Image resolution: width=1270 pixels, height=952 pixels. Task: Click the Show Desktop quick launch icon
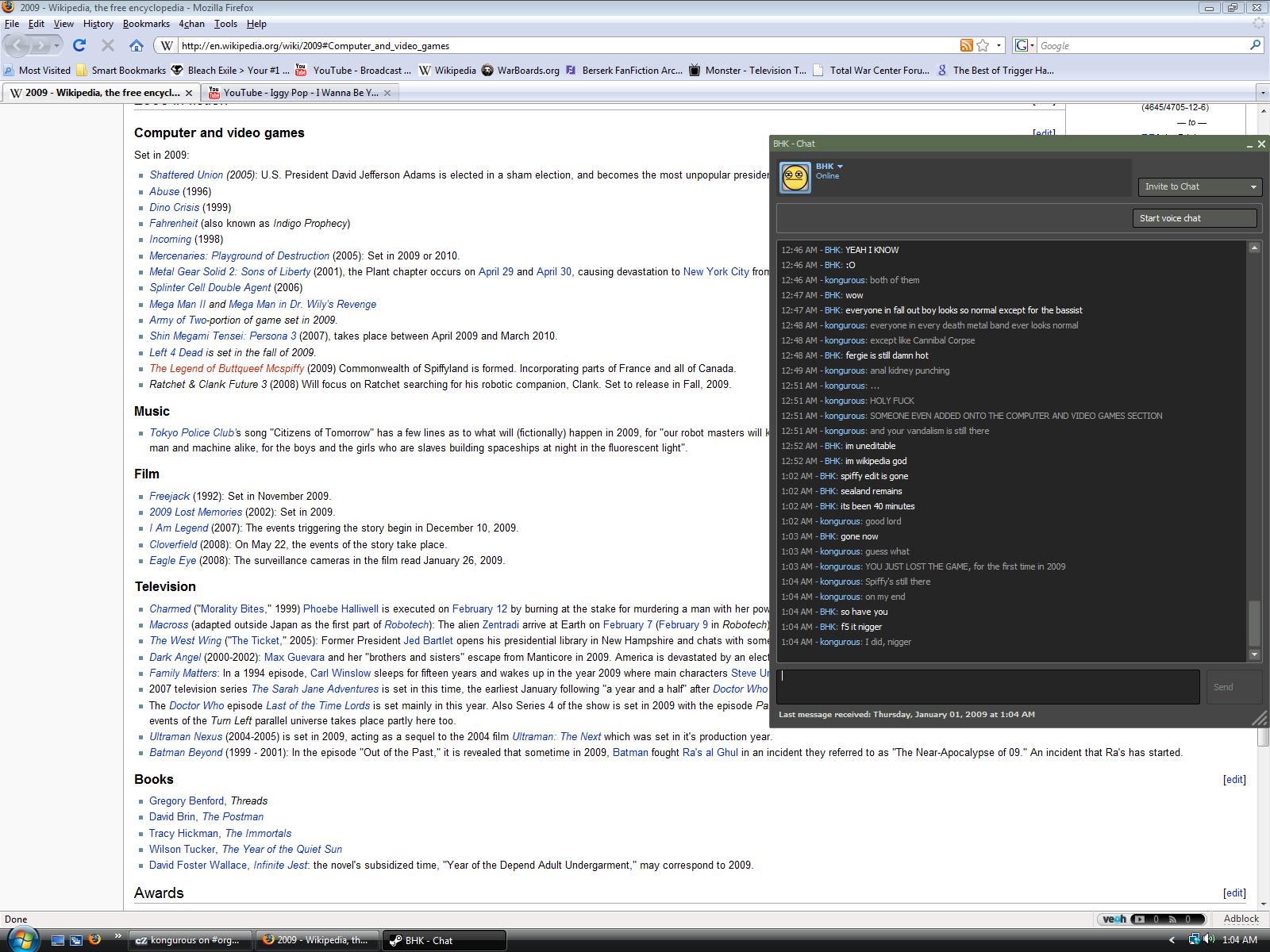58,940
